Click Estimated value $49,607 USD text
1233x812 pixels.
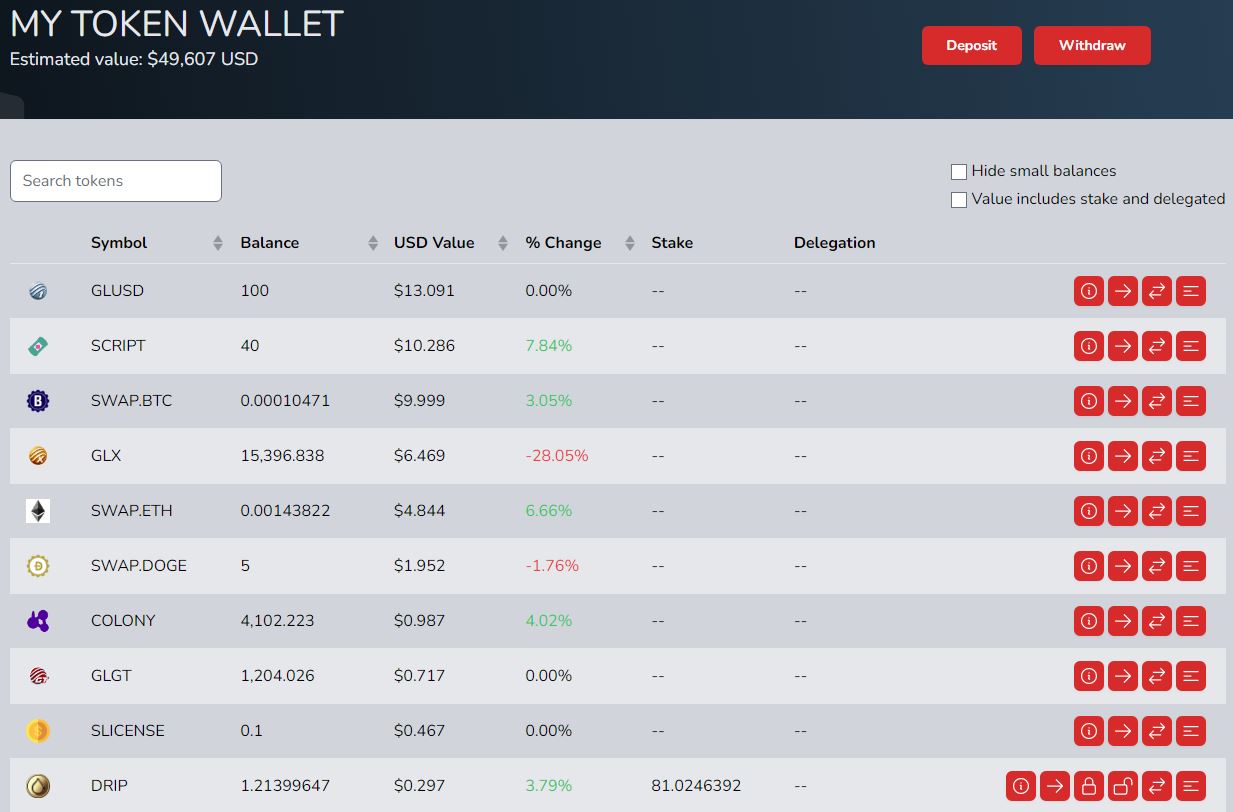click(134, 59)
